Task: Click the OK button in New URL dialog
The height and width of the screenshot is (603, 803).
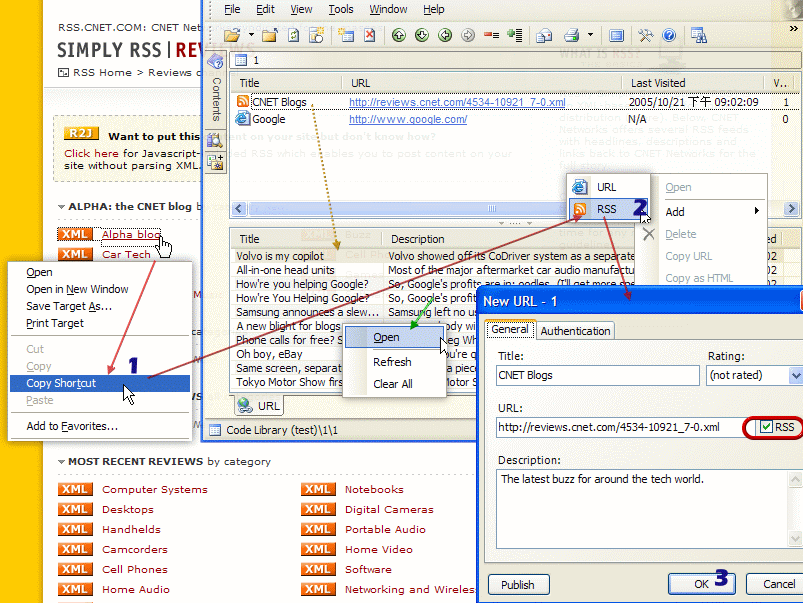Action: [x=701, y=584]
